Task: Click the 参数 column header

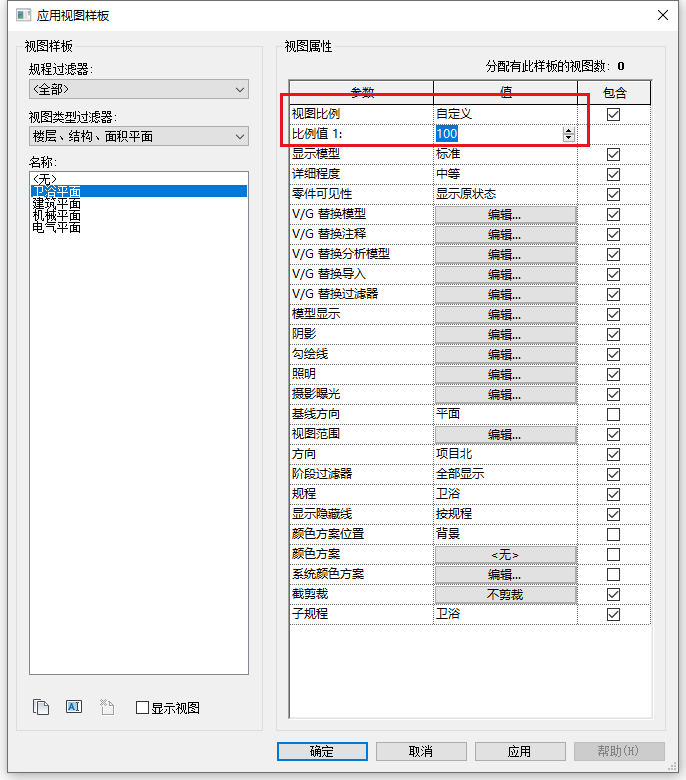Action: 362,93
